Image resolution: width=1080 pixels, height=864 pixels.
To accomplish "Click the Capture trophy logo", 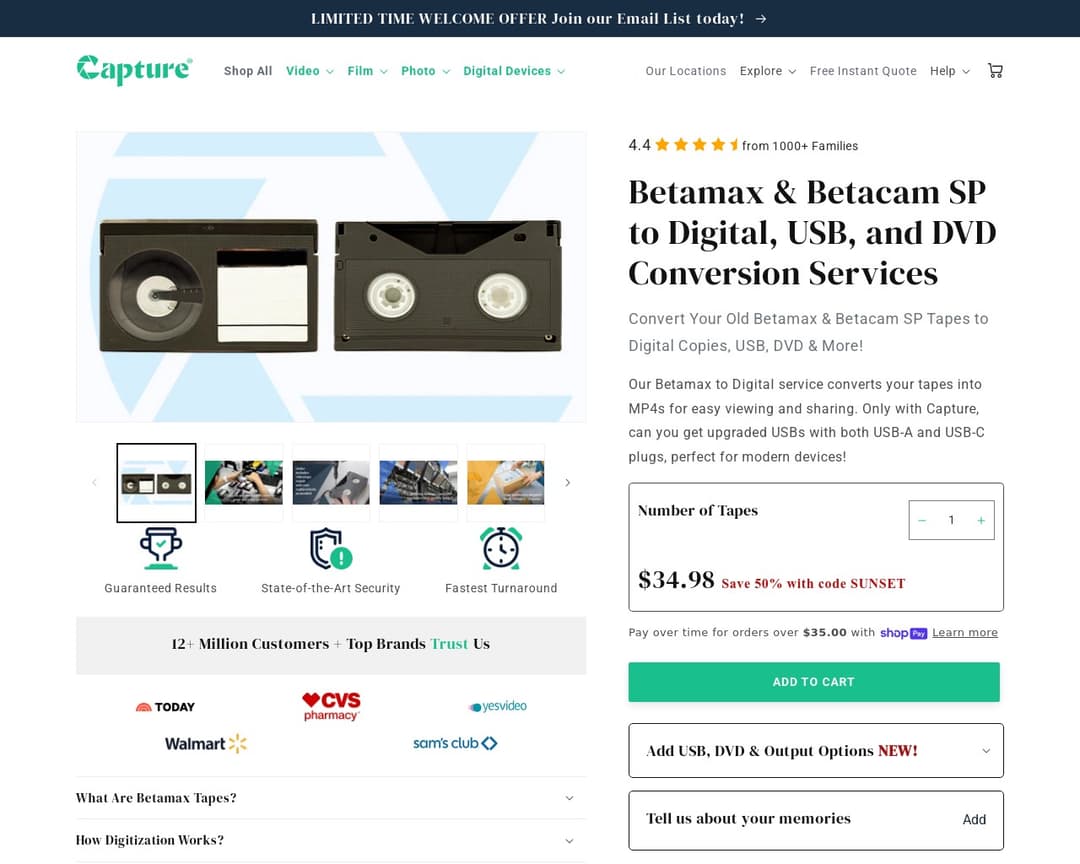I will (134, 70).
